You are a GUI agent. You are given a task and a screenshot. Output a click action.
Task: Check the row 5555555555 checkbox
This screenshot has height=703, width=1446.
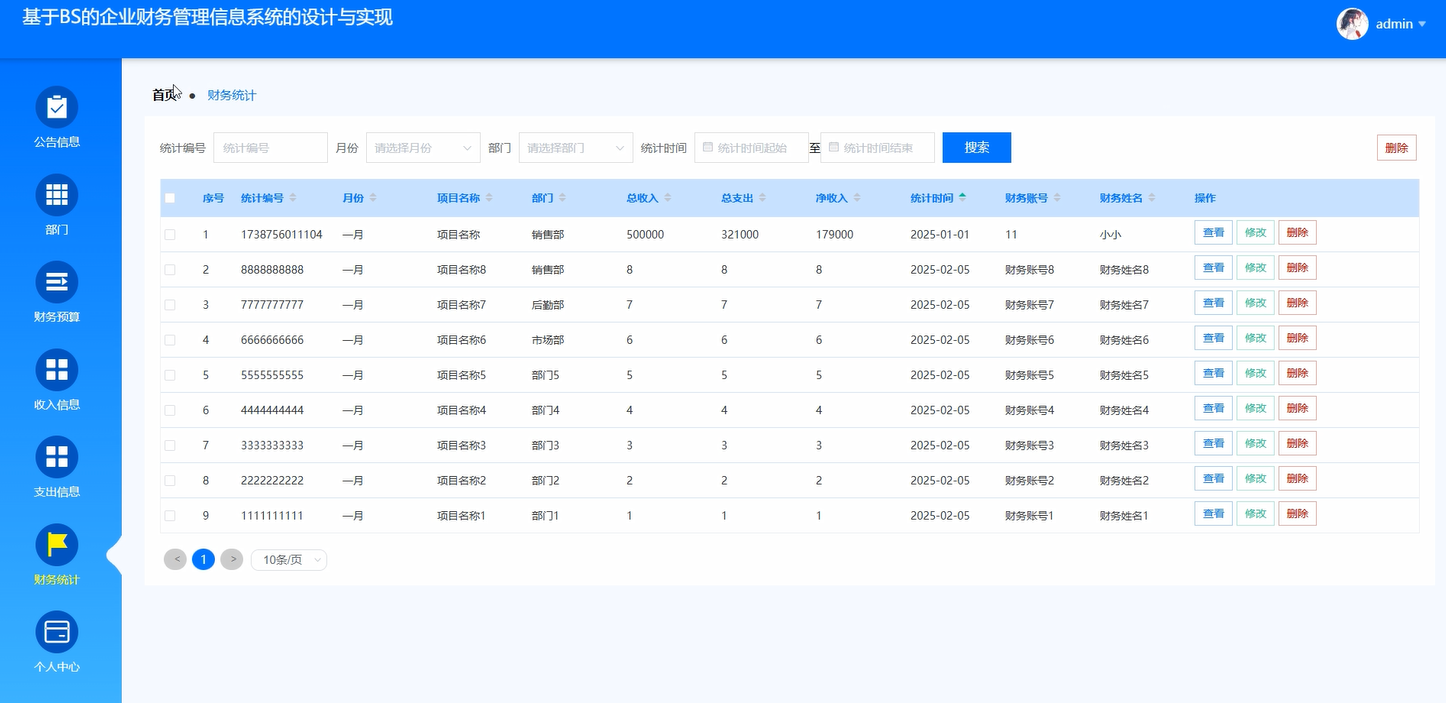tap(170, 375)
